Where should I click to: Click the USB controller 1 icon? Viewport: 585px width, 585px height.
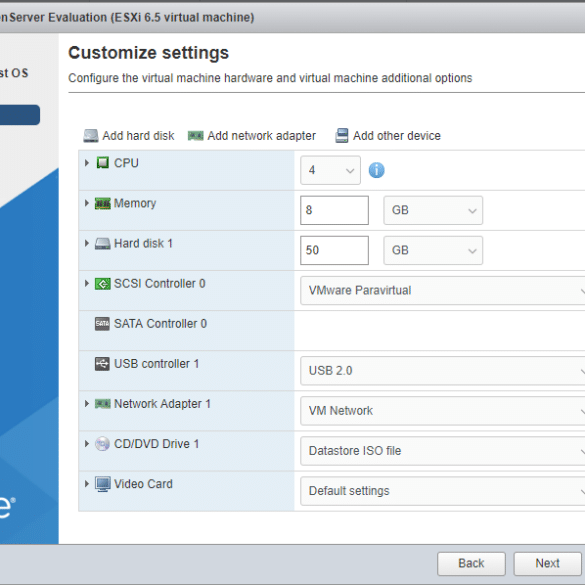tap(102, 364)
